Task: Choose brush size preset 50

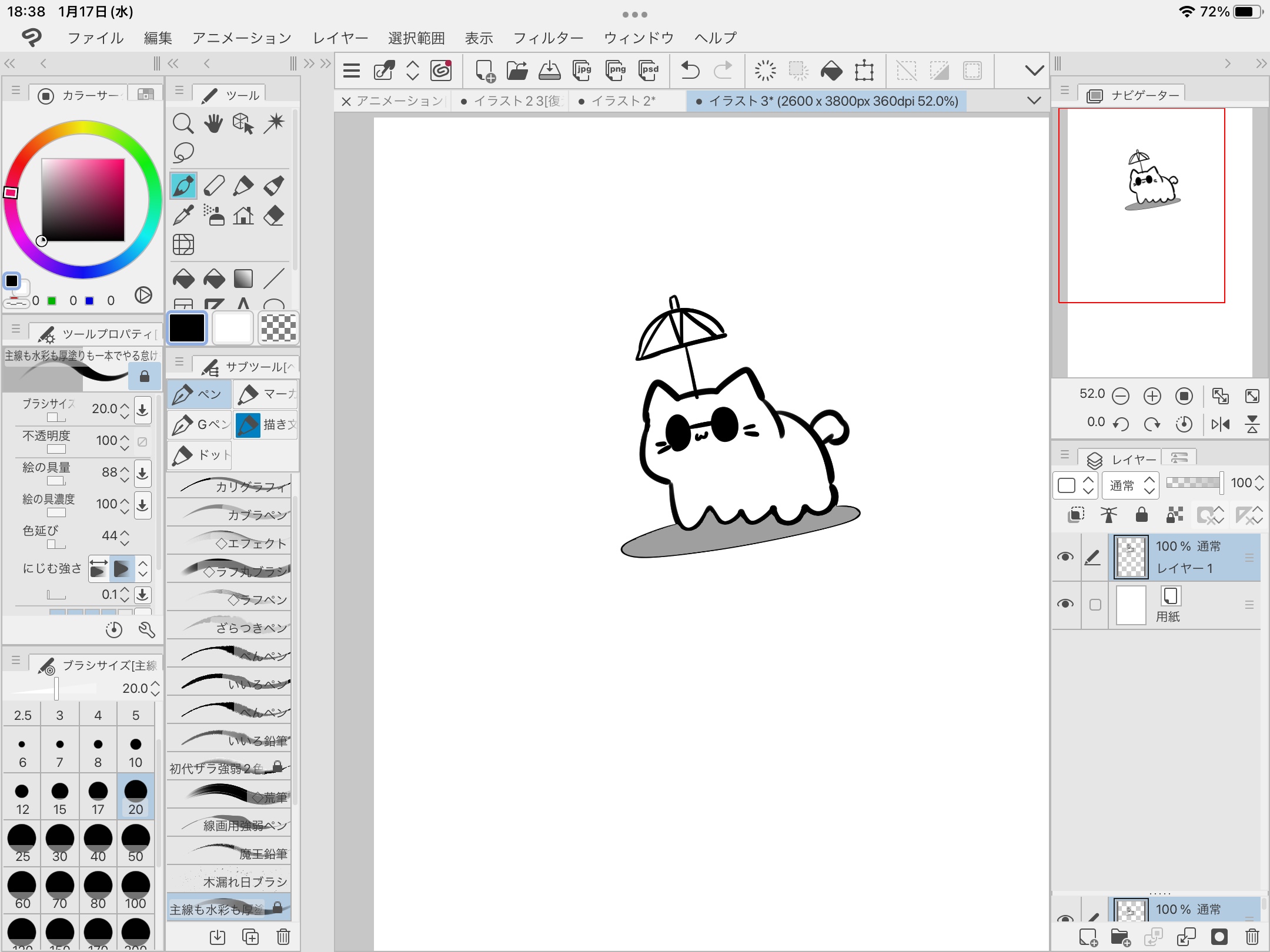Action: 136,843
